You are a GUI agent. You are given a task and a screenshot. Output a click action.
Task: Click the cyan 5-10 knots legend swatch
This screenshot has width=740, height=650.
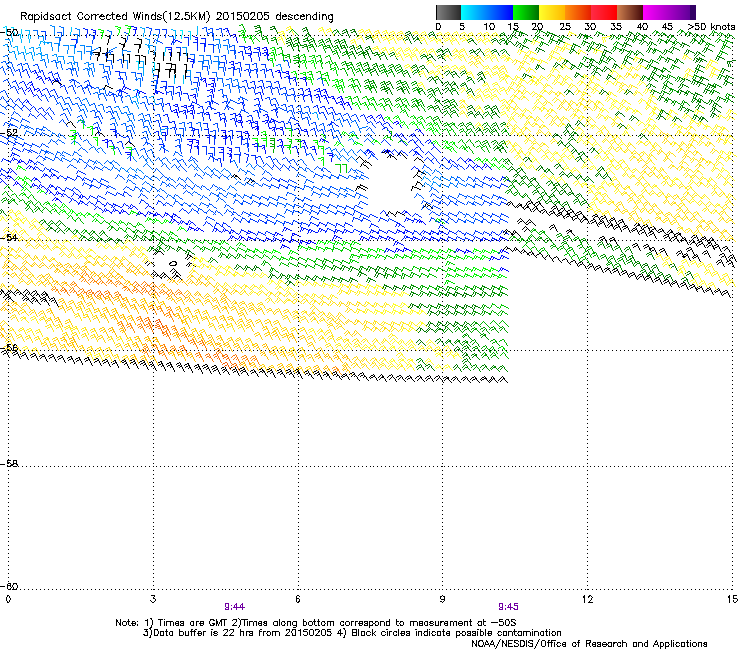coord(474,12)
